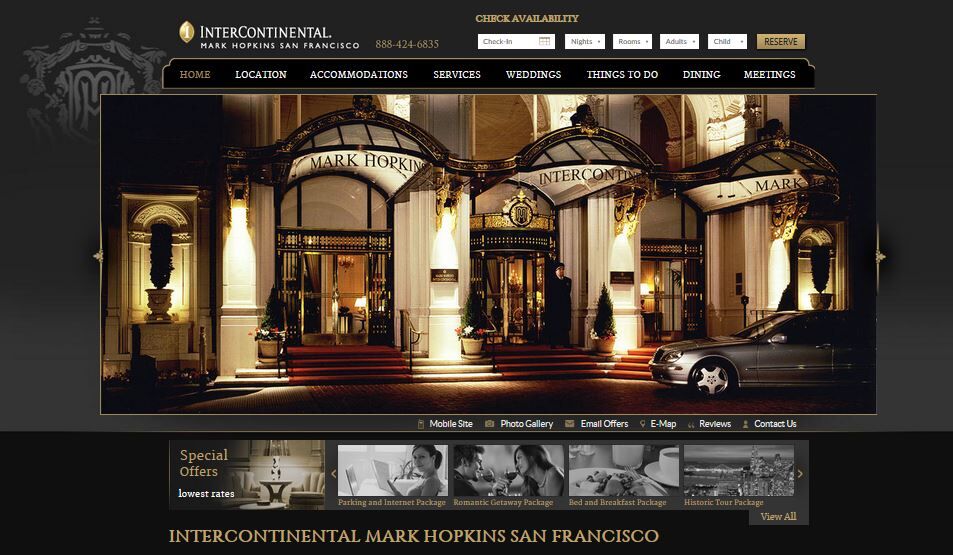The width and height of the screenshot is (953, 555).
Task: Open the Things To Do menu
Action: pyautogui.click(x=622, y=74)
